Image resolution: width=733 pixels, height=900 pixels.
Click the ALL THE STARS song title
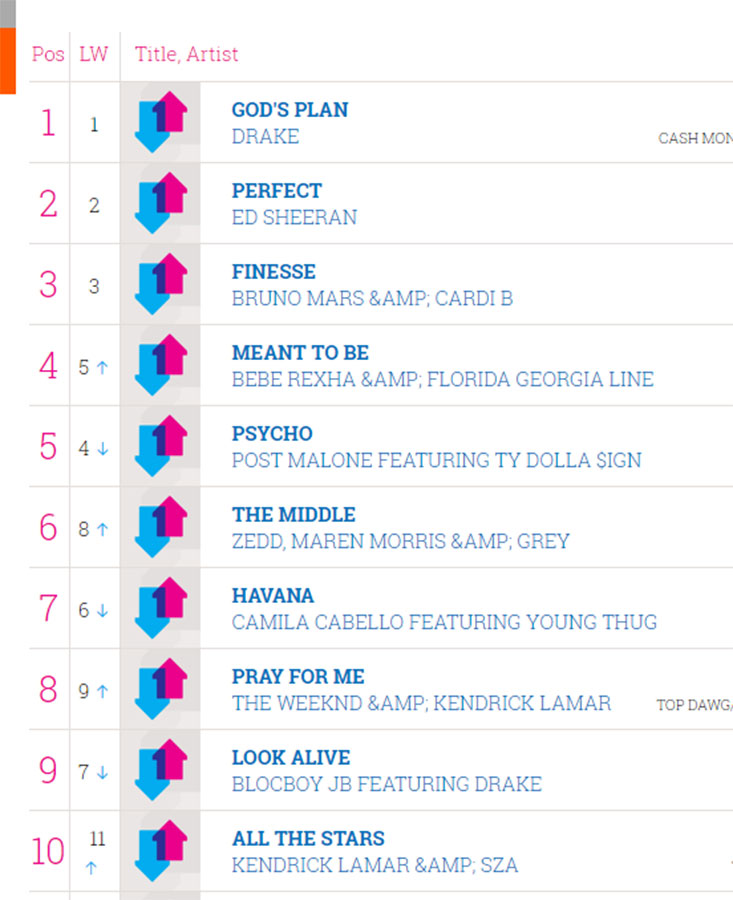308,838
